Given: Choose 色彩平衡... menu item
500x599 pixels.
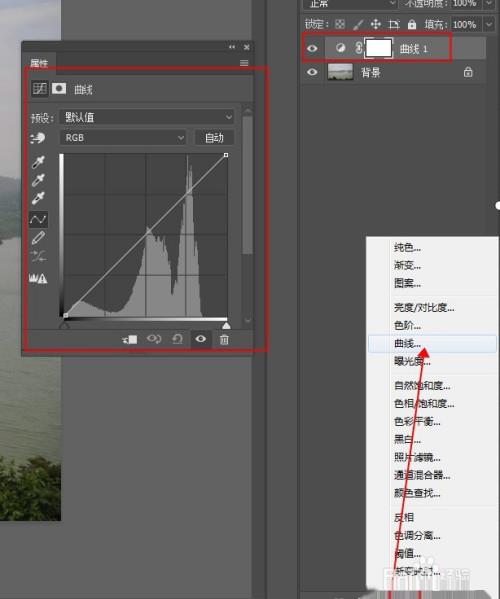Looking at the screenshot, I should click(432, 421).
